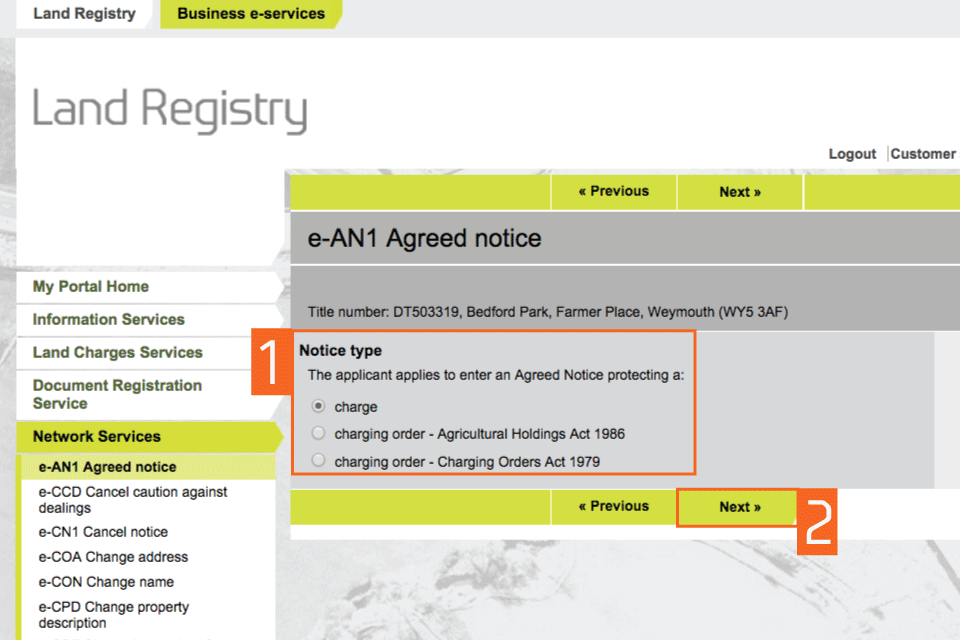The image size is (960, 640).
Task: Click the Land Registry logo
Action: click(x=170, y=110)
